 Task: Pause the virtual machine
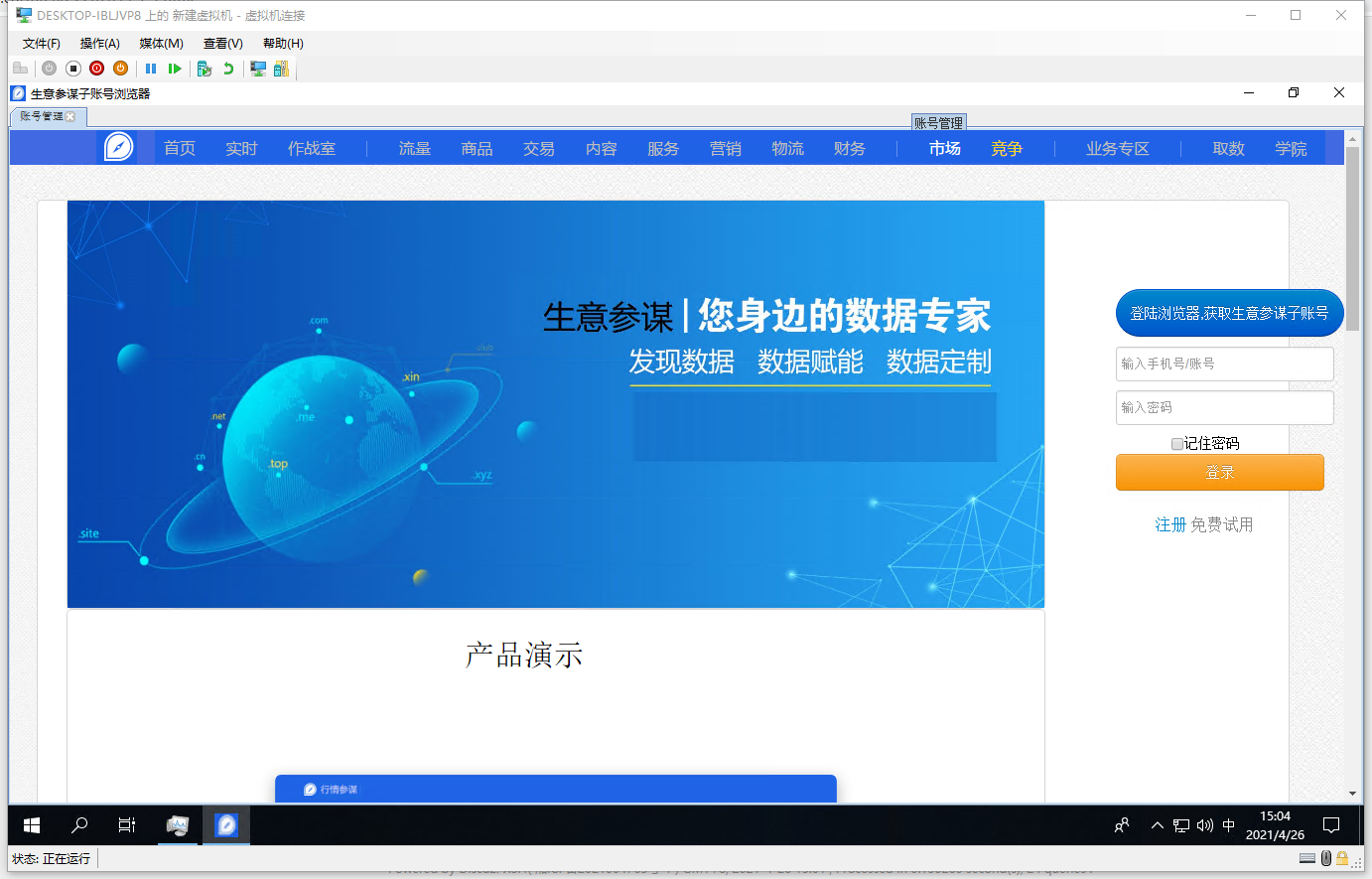click(151, 69)
